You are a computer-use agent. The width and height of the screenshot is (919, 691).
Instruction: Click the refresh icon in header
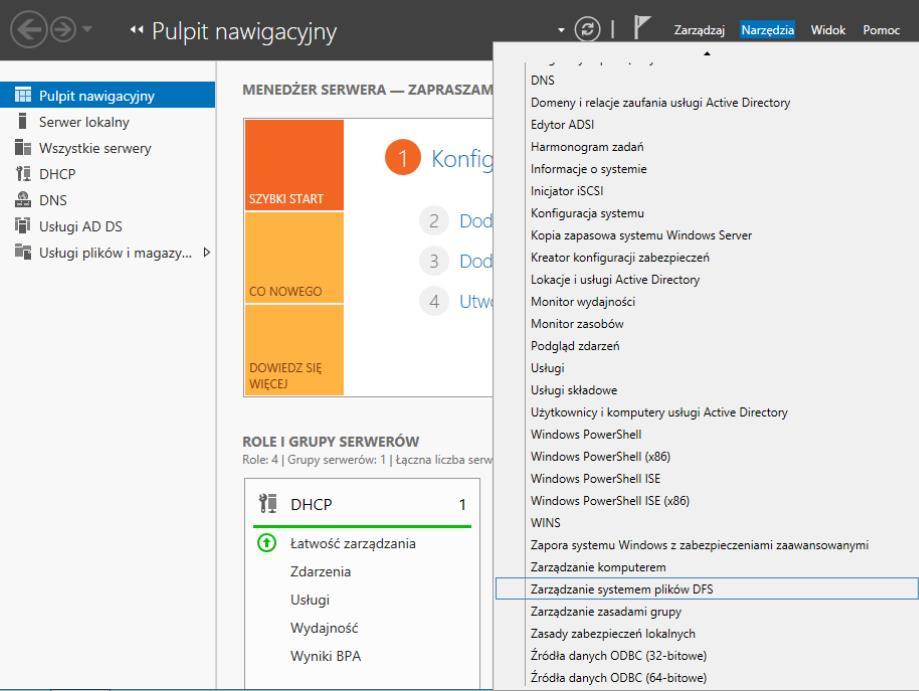coord(587,29)
